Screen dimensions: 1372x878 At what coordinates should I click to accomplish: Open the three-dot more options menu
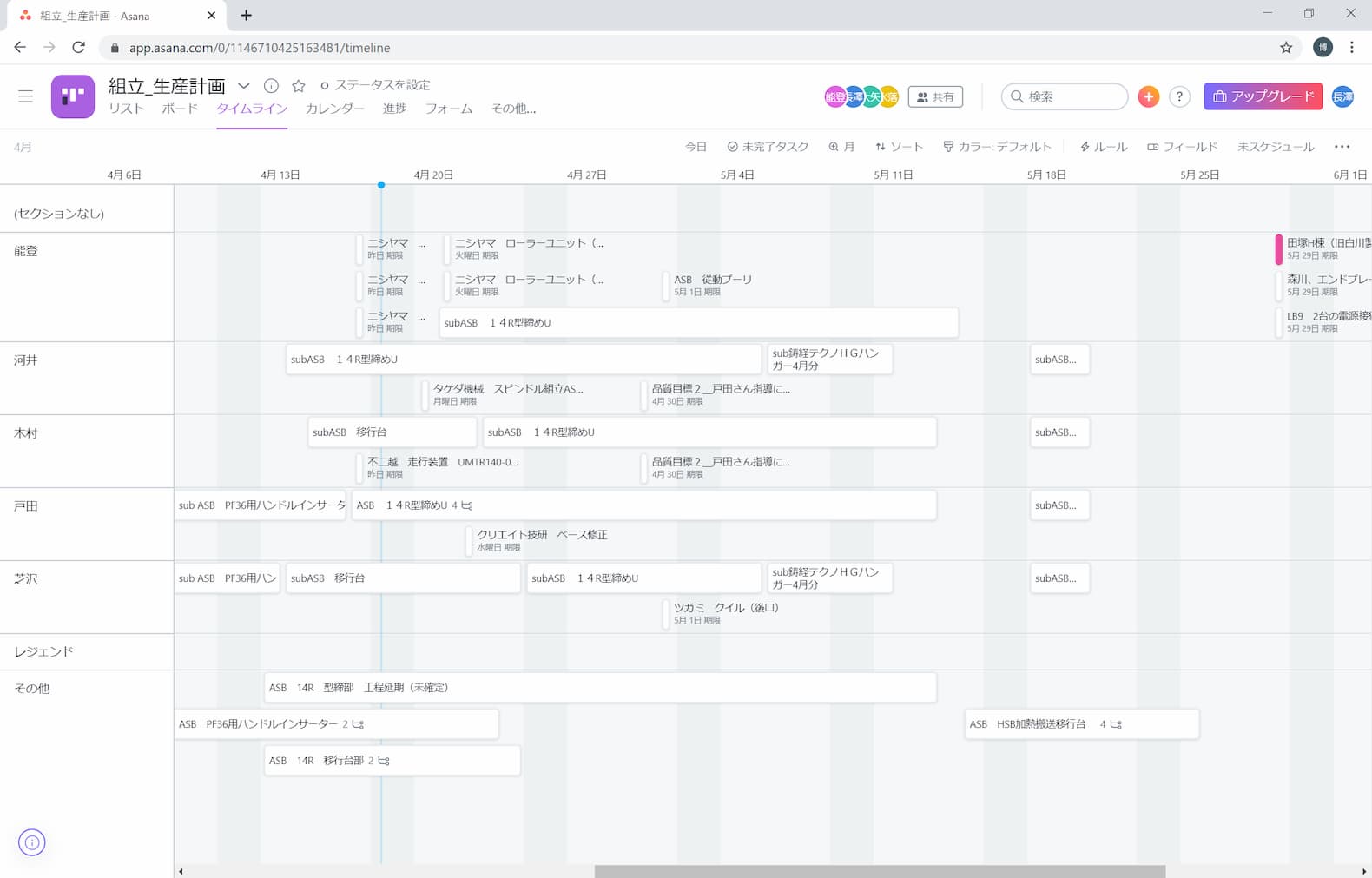pos(1342,147)
